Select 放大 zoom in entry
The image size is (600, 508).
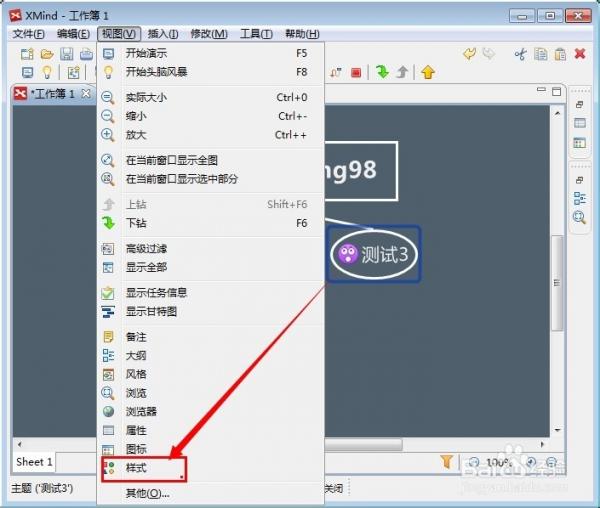coord(210,135)
